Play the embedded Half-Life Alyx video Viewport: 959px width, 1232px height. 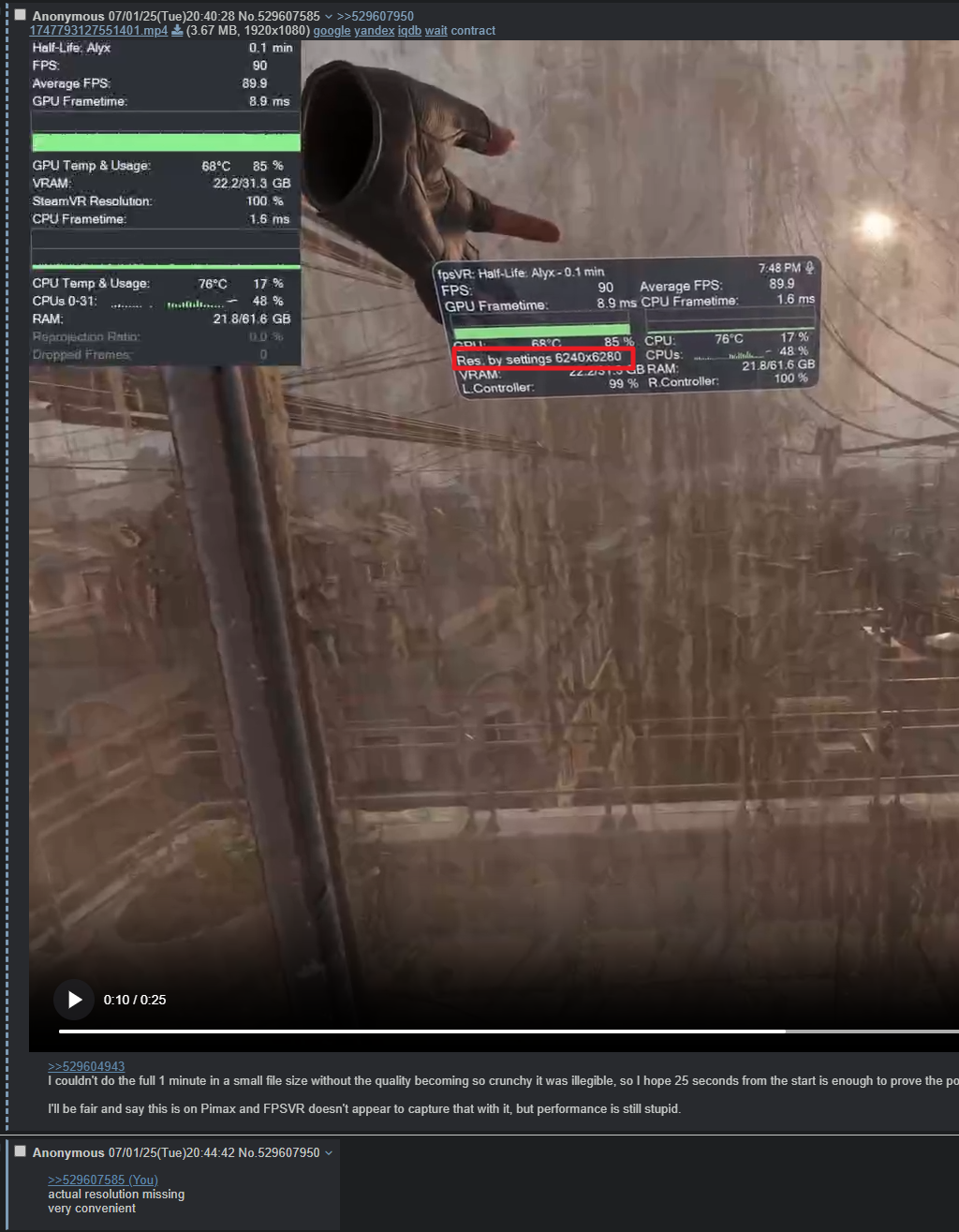74,1000
